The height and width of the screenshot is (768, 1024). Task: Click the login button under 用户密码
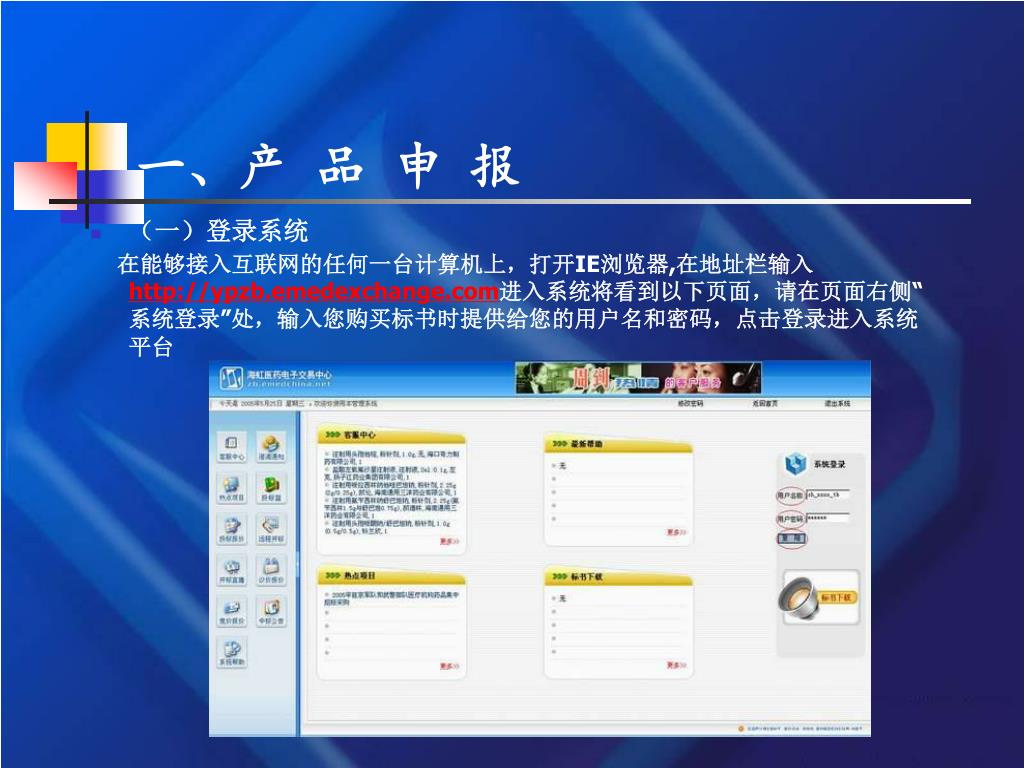(x=792, y=539)
